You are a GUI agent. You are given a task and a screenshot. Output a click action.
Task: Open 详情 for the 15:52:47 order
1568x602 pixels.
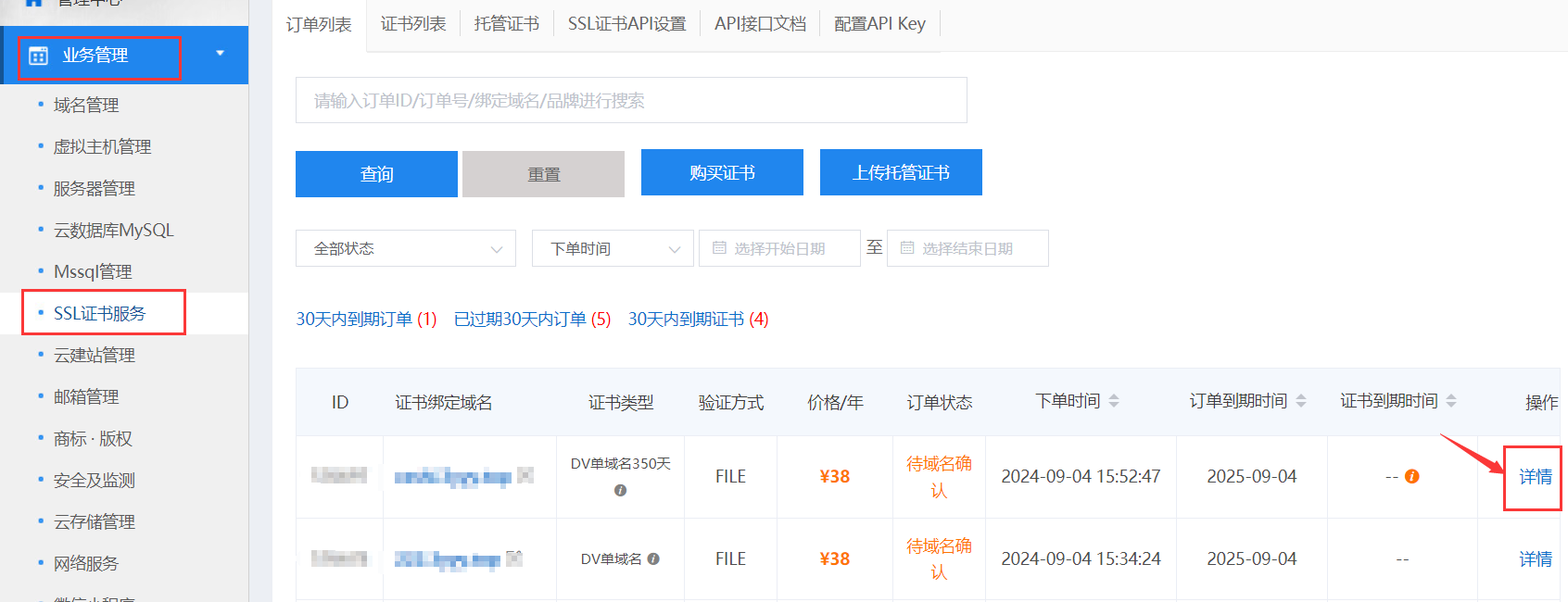point(1535,477)
